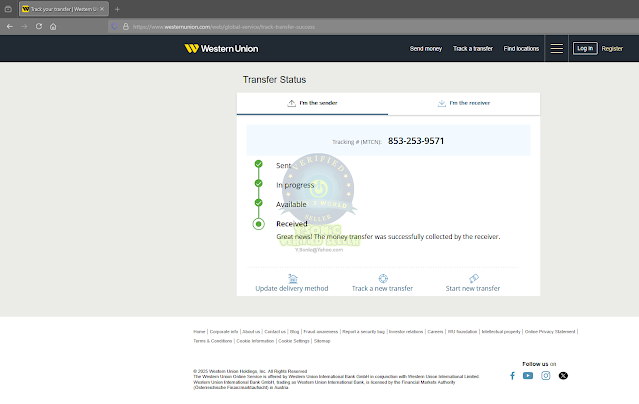Open the About us footer link
This screenshot has width=639, height=404.
251,331
